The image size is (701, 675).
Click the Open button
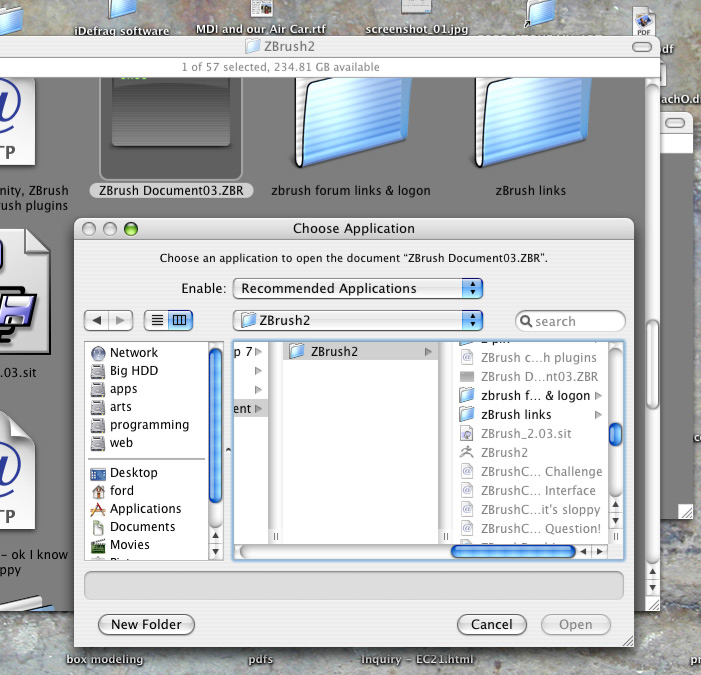coord(576,624)
